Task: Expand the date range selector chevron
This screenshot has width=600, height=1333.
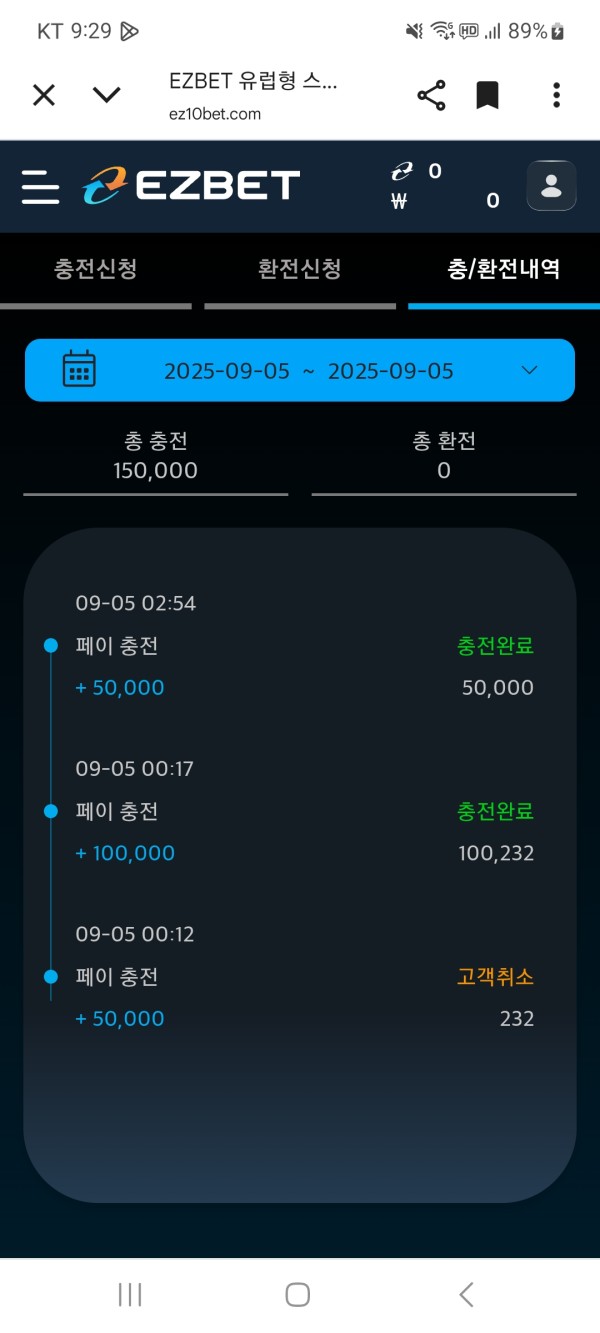Action: 529,369
